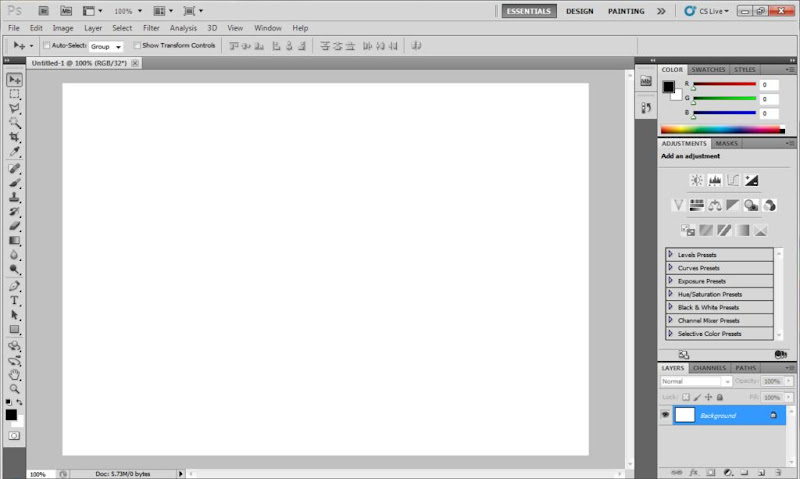Screen dimensions: 800x479
Task: Add a Brightness/Contrast adjustment
Action: click(696, 180)
